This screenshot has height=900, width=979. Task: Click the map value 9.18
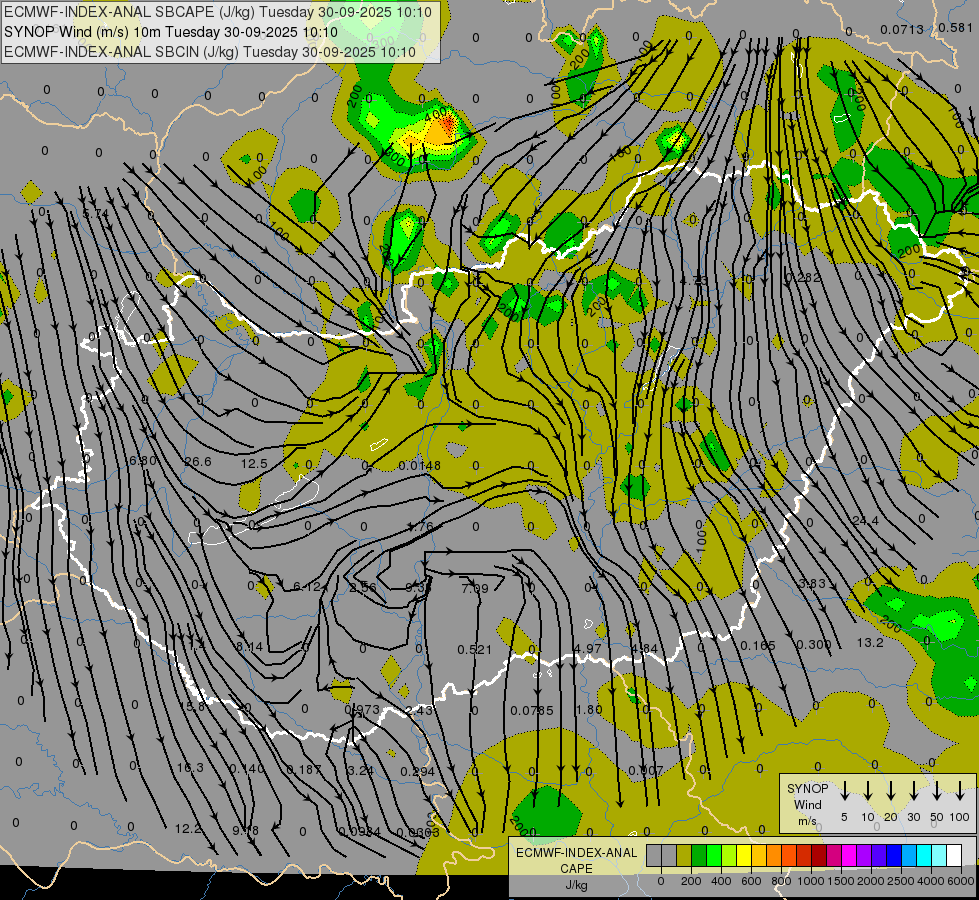click(245, 830)
